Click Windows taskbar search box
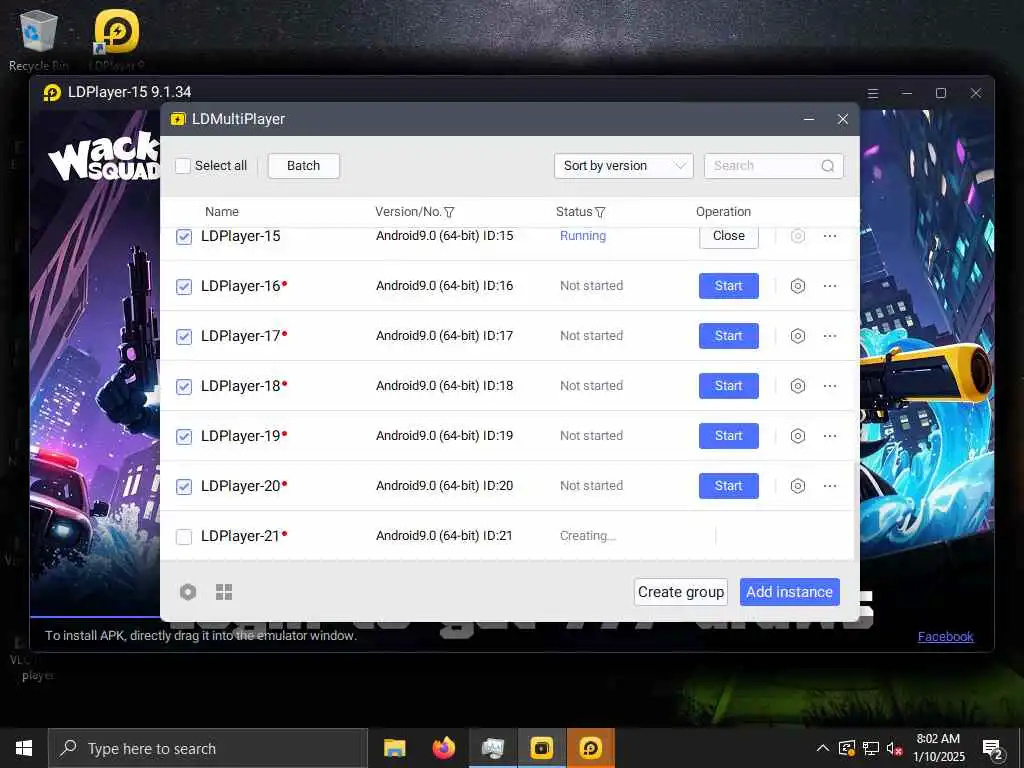 point(208,748)
